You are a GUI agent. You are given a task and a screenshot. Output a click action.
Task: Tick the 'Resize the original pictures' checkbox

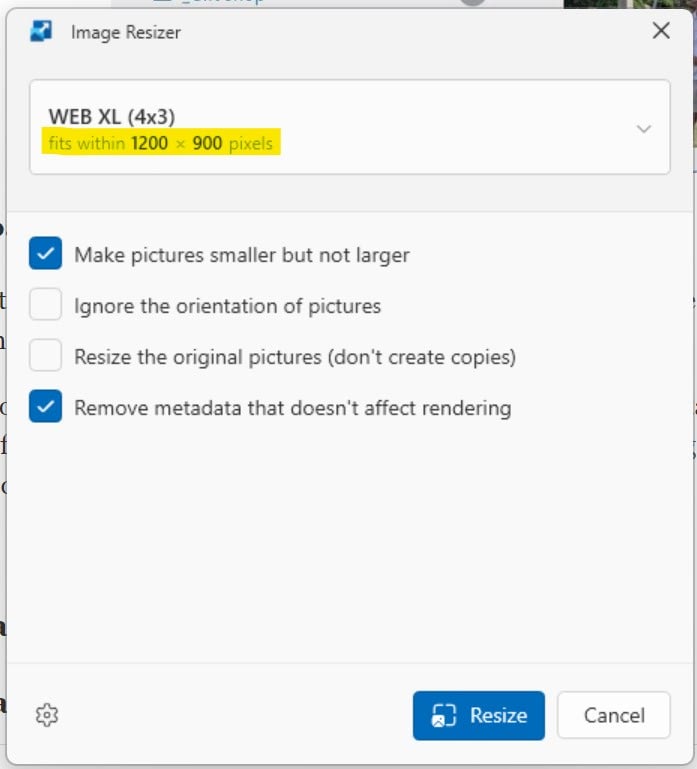46,356
